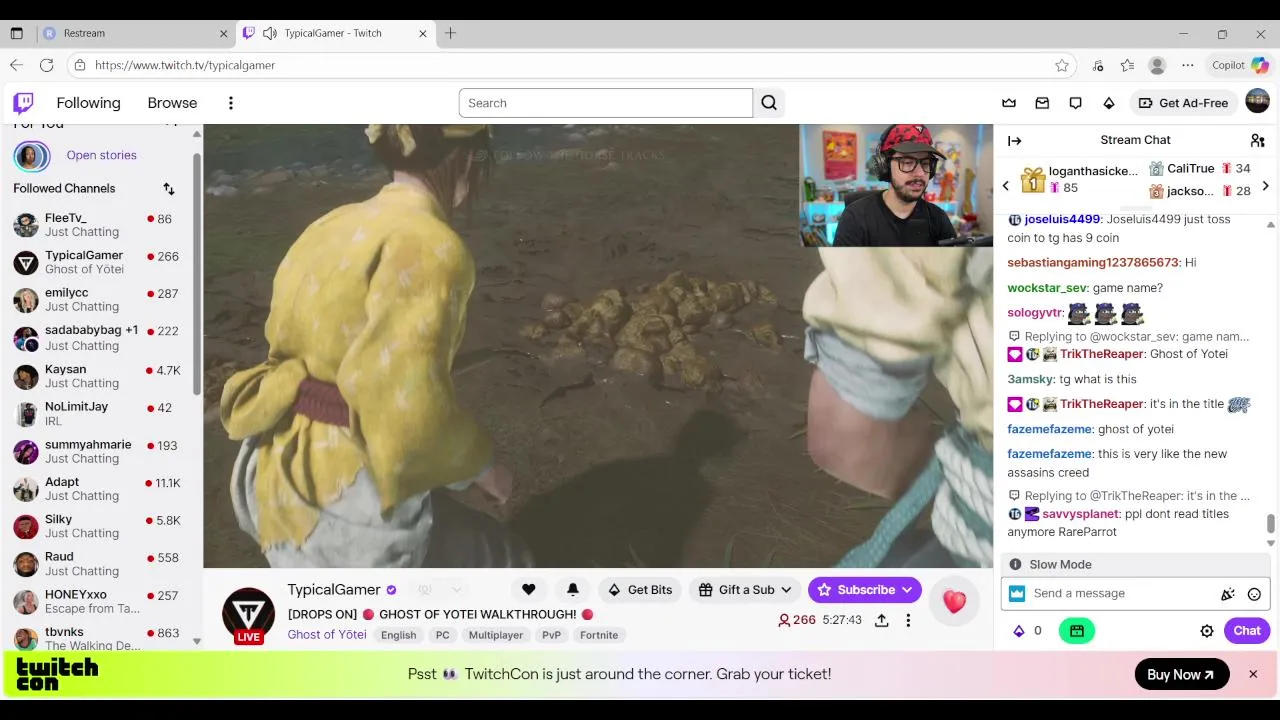The image size is (1280, 720).
Task: Click the search magnifier button
Action: 769,103
